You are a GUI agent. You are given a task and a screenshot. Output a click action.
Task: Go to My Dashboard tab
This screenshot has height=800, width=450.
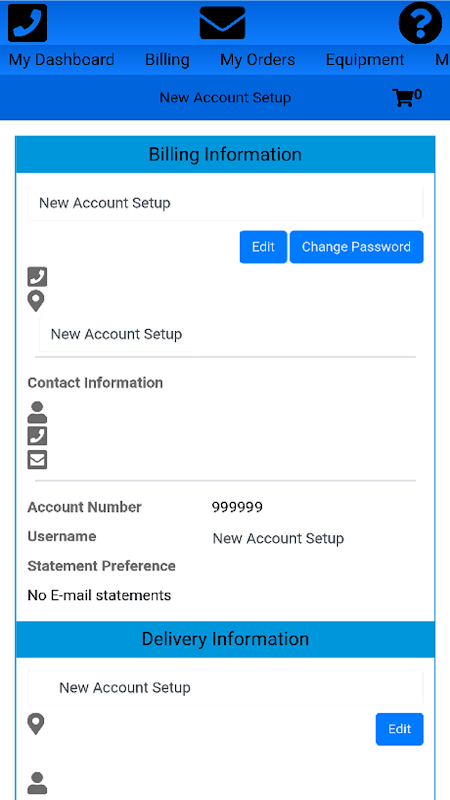pyautogui.click(x=62, y=60)
